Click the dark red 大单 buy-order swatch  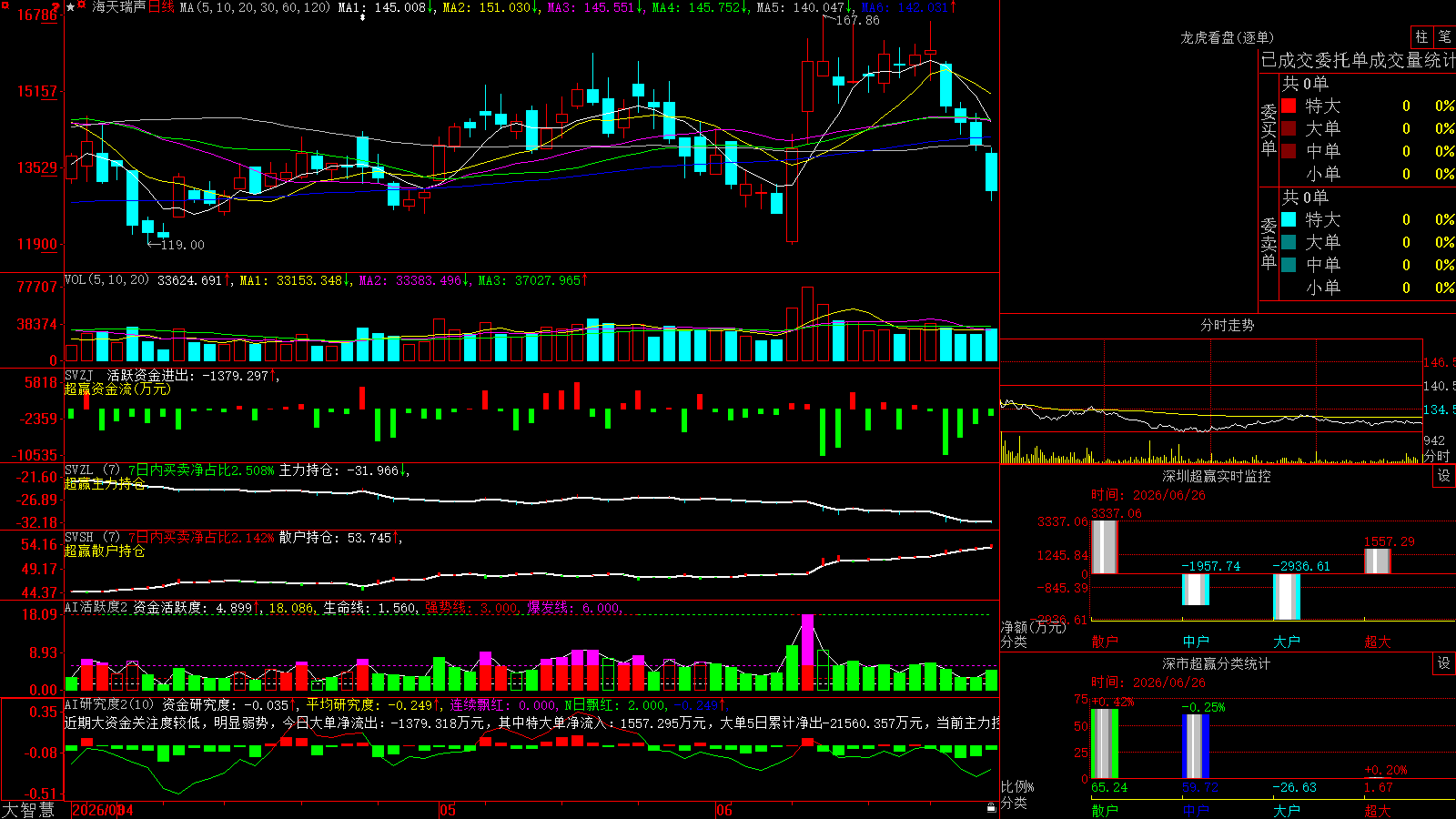(1289, 128)
